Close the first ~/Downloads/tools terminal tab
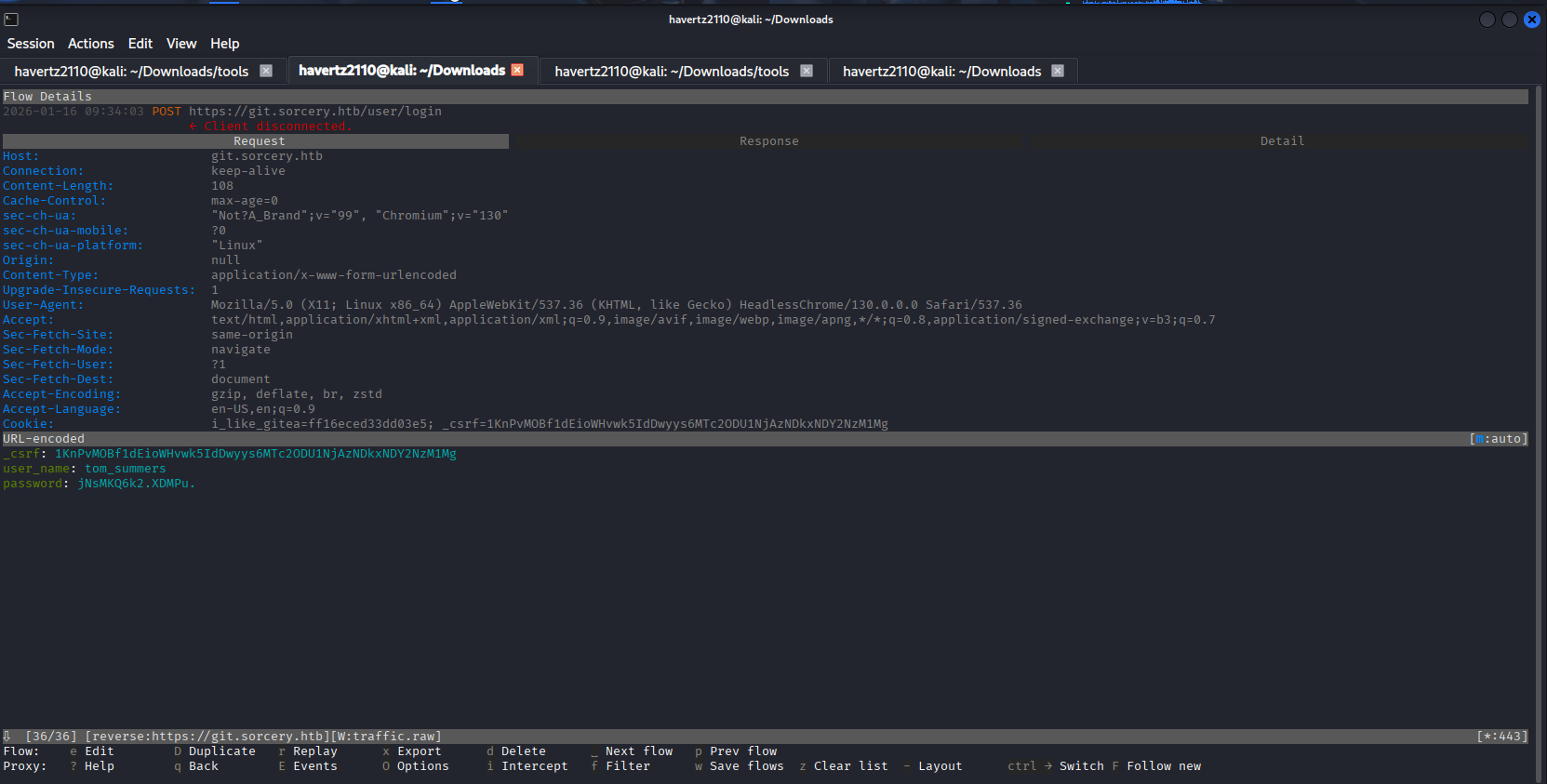The width and height of the screenshot is (1547, 784). pyautogui.click(x=266, y=71)
